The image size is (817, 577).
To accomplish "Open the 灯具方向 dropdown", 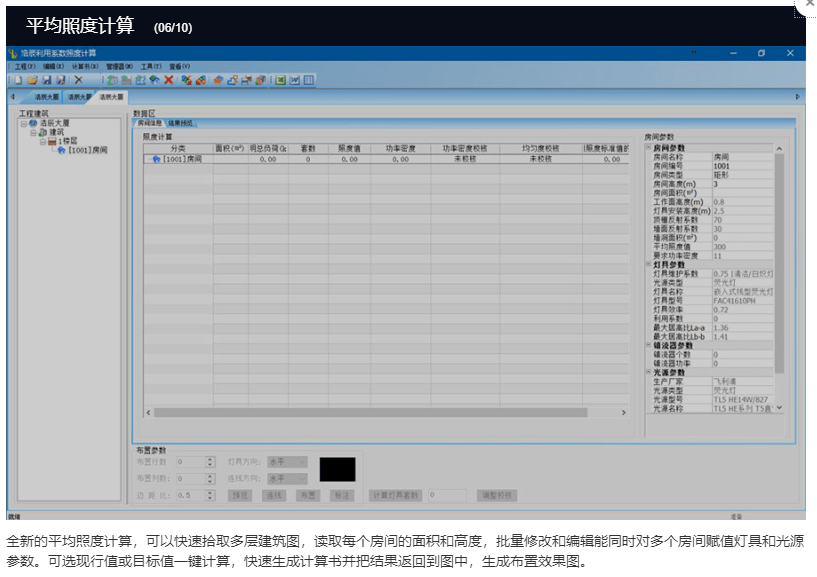I will point(288,462).
